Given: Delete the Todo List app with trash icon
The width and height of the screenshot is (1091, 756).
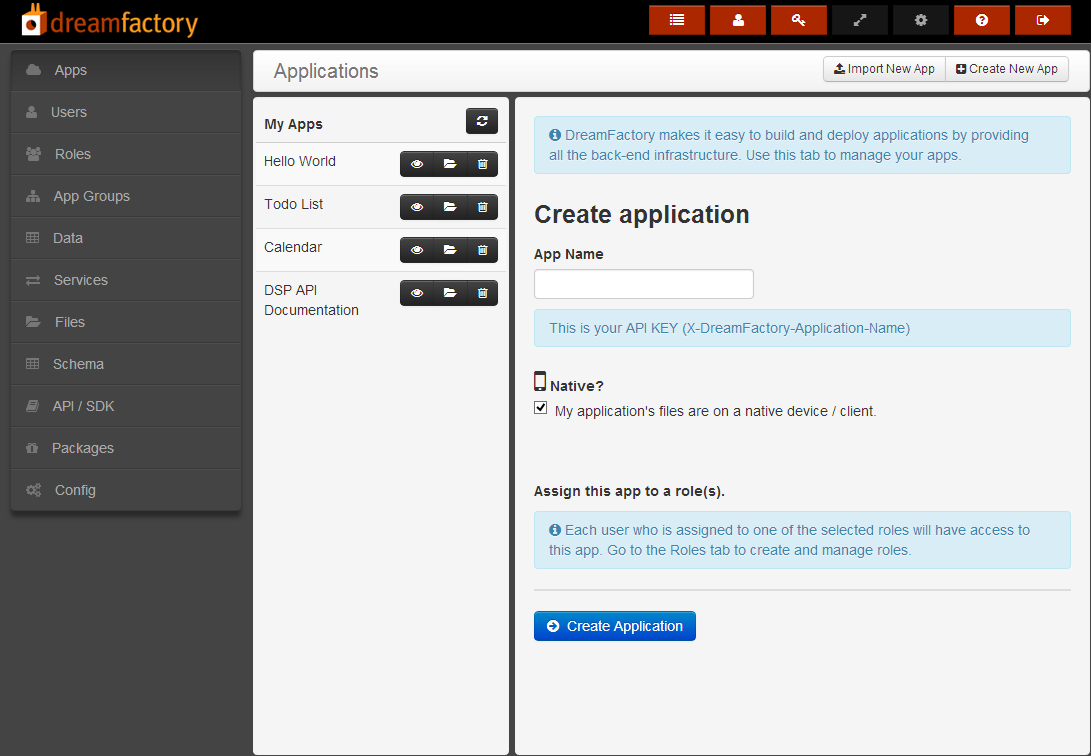Looking at the screenshot, I should [483, 207].
